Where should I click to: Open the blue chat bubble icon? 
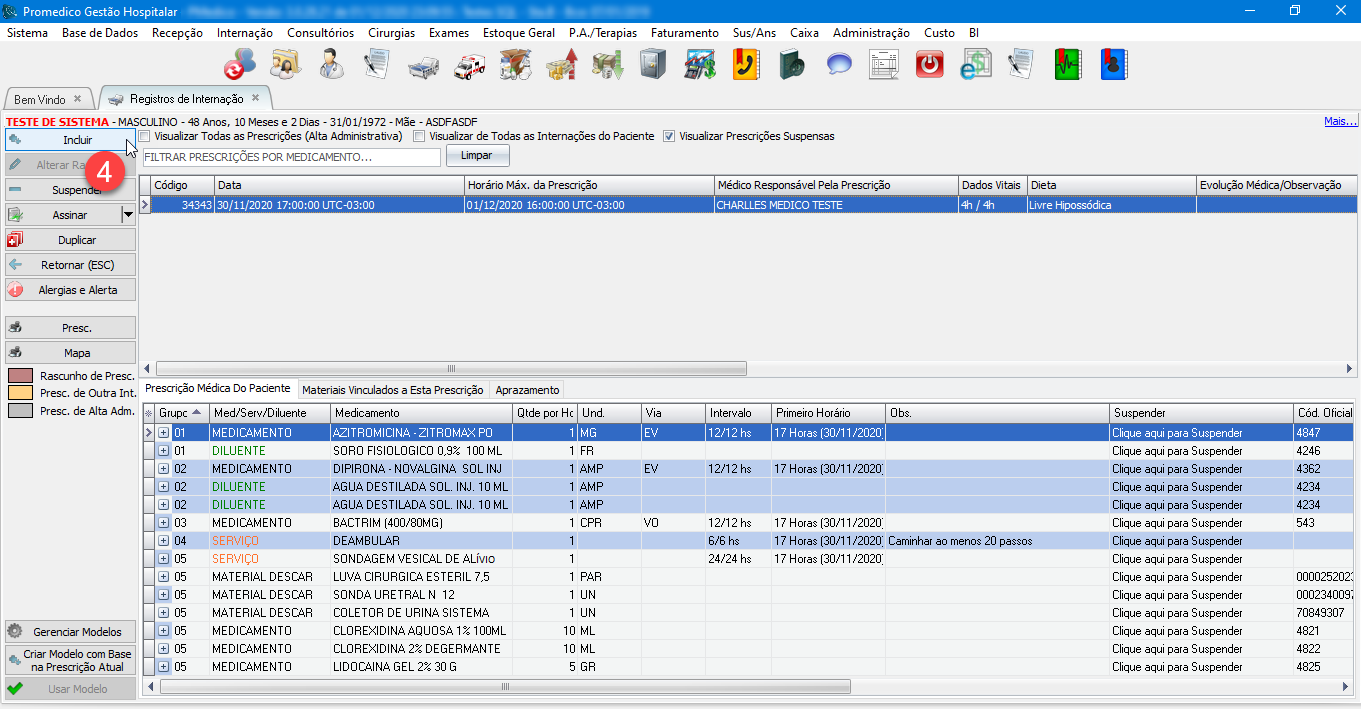click(838, 65)
